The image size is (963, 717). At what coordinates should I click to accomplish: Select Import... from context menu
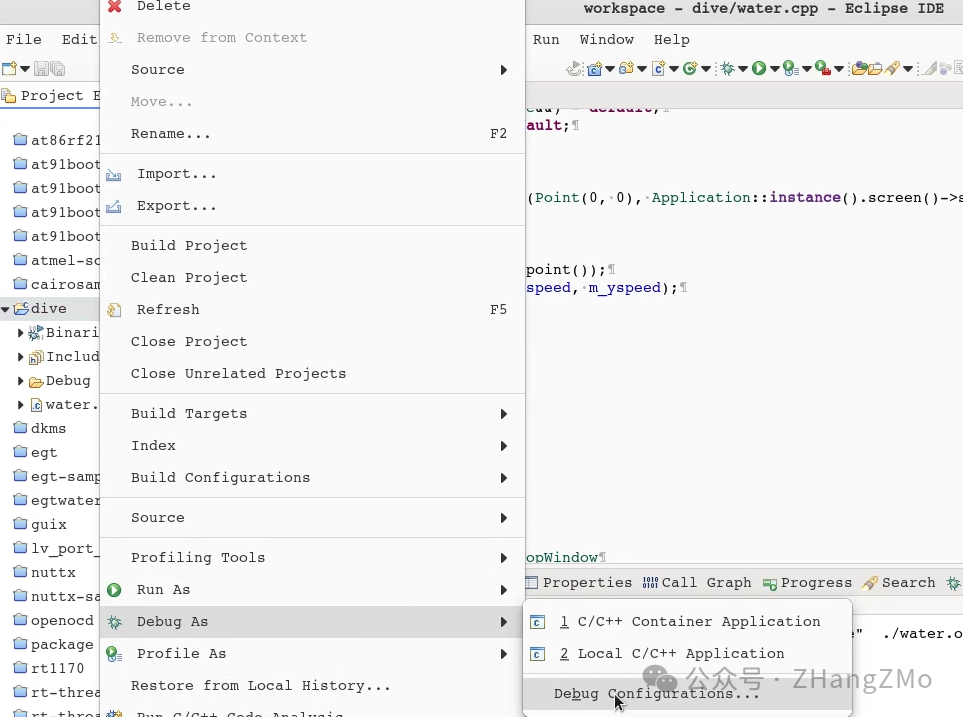312,174
